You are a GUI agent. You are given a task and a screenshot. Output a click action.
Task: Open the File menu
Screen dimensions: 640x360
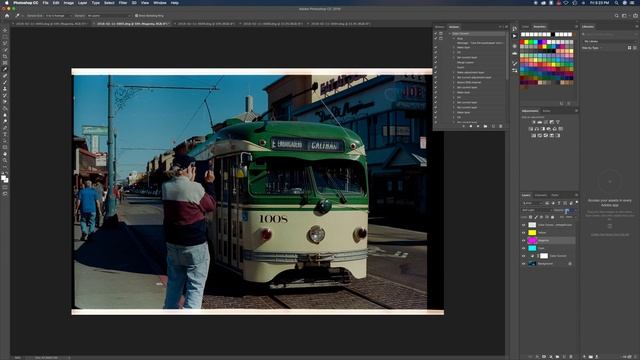click(45, 3)
